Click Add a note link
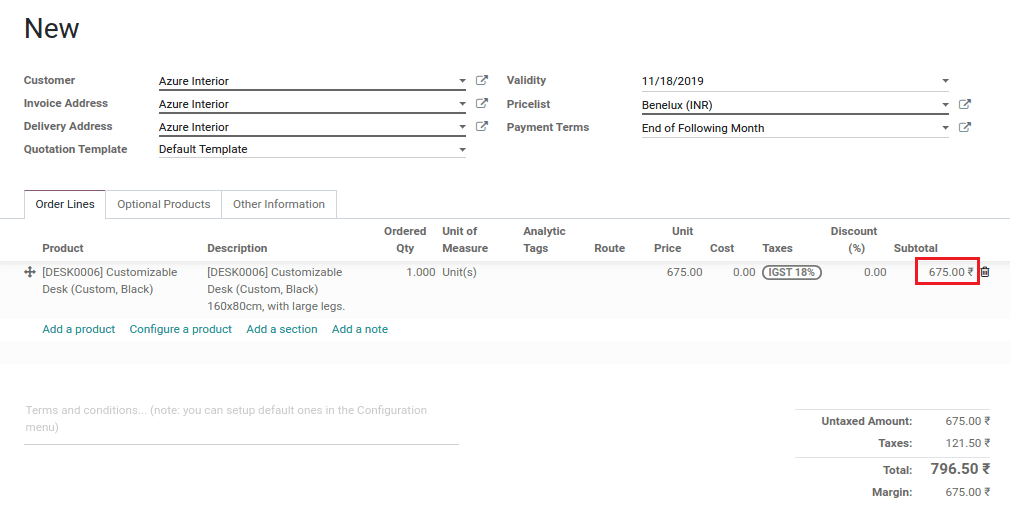 (359, 329)
